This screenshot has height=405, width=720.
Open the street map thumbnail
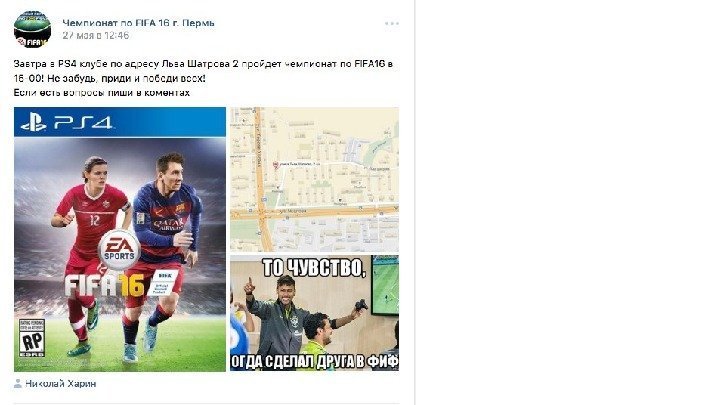pyautogui.click(x=315, y=180)
